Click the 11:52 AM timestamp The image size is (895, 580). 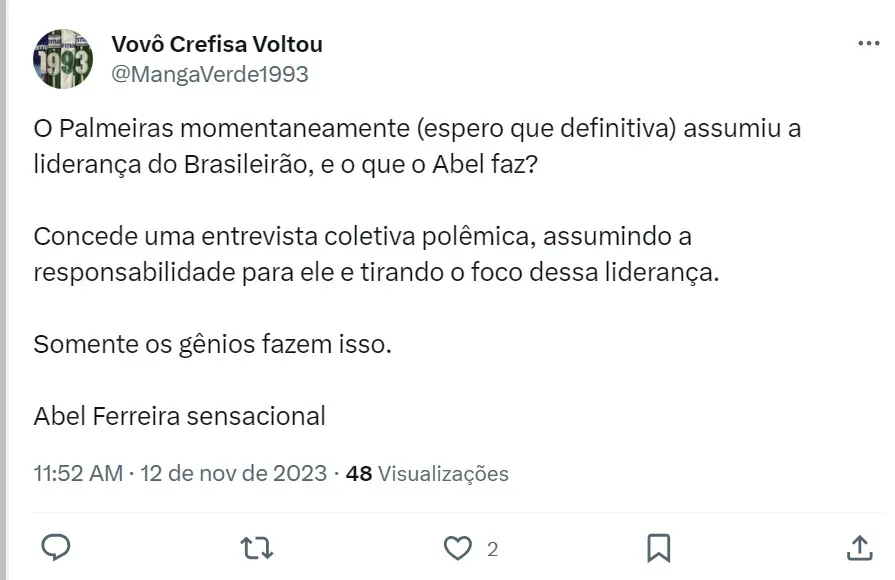[78, 473]
